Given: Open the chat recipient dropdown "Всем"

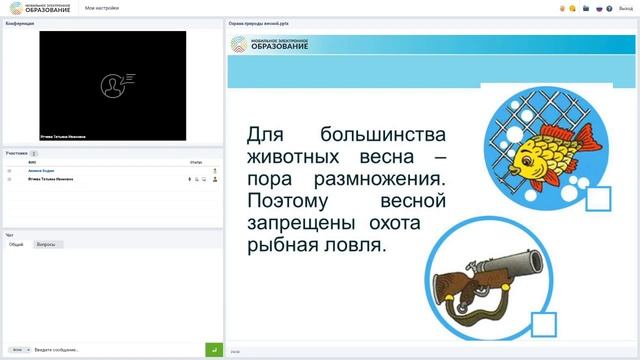Looking at the screenshot, I should click(20, 350).
